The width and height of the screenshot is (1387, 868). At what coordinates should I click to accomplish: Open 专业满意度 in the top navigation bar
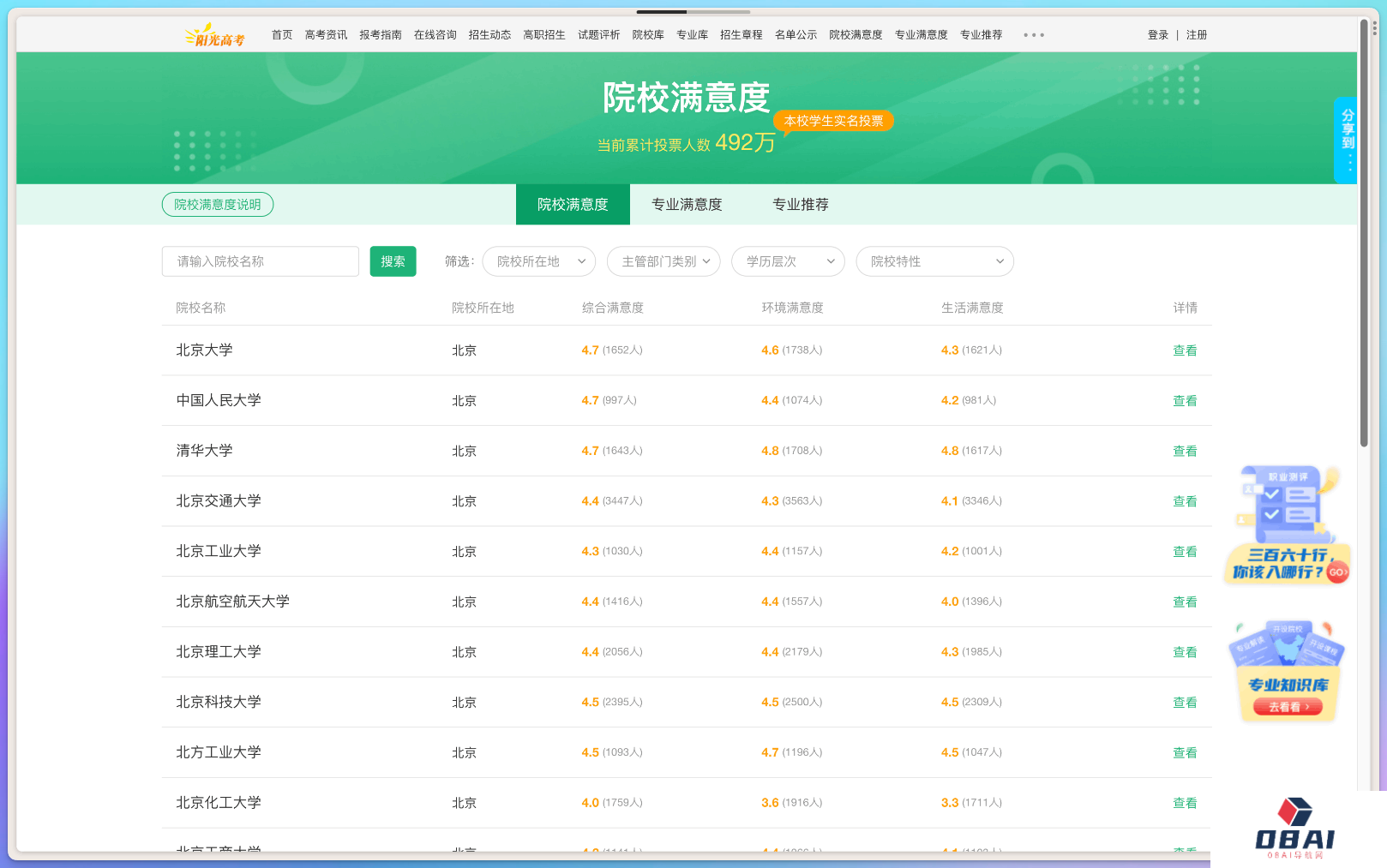point(922,35)
